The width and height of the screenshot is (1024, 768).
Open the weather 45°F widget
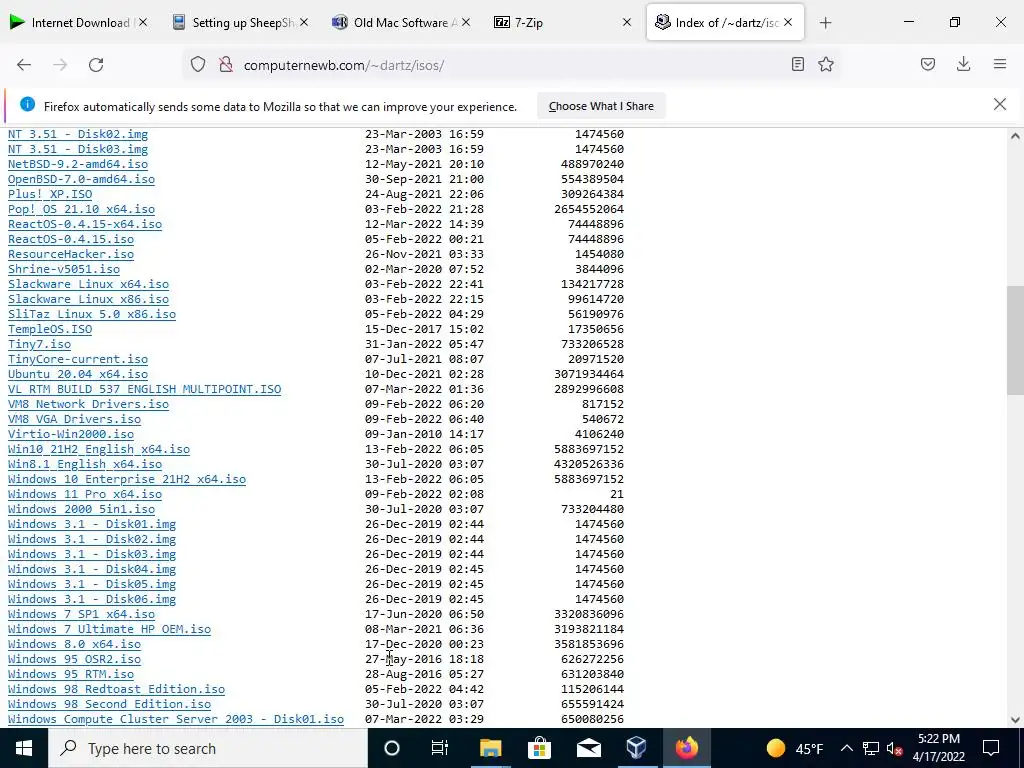click(x=795, y=748)
